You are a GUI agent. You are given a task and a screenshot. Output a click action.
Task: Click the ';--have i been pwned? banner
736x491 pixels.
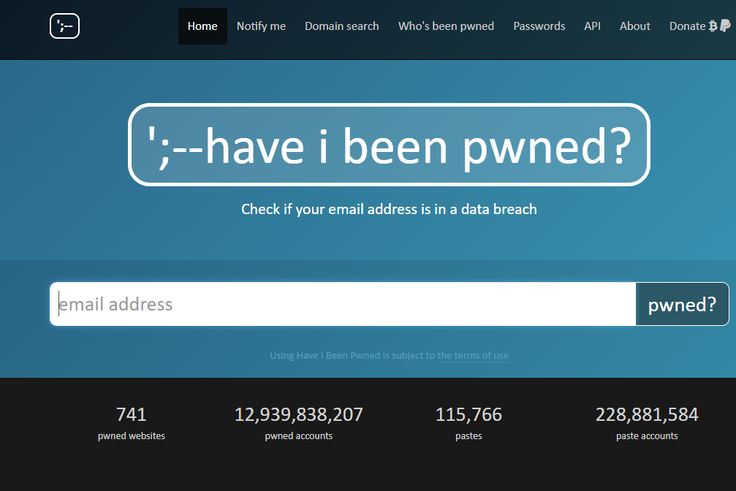pyautogui.click(x=389, y=145)
